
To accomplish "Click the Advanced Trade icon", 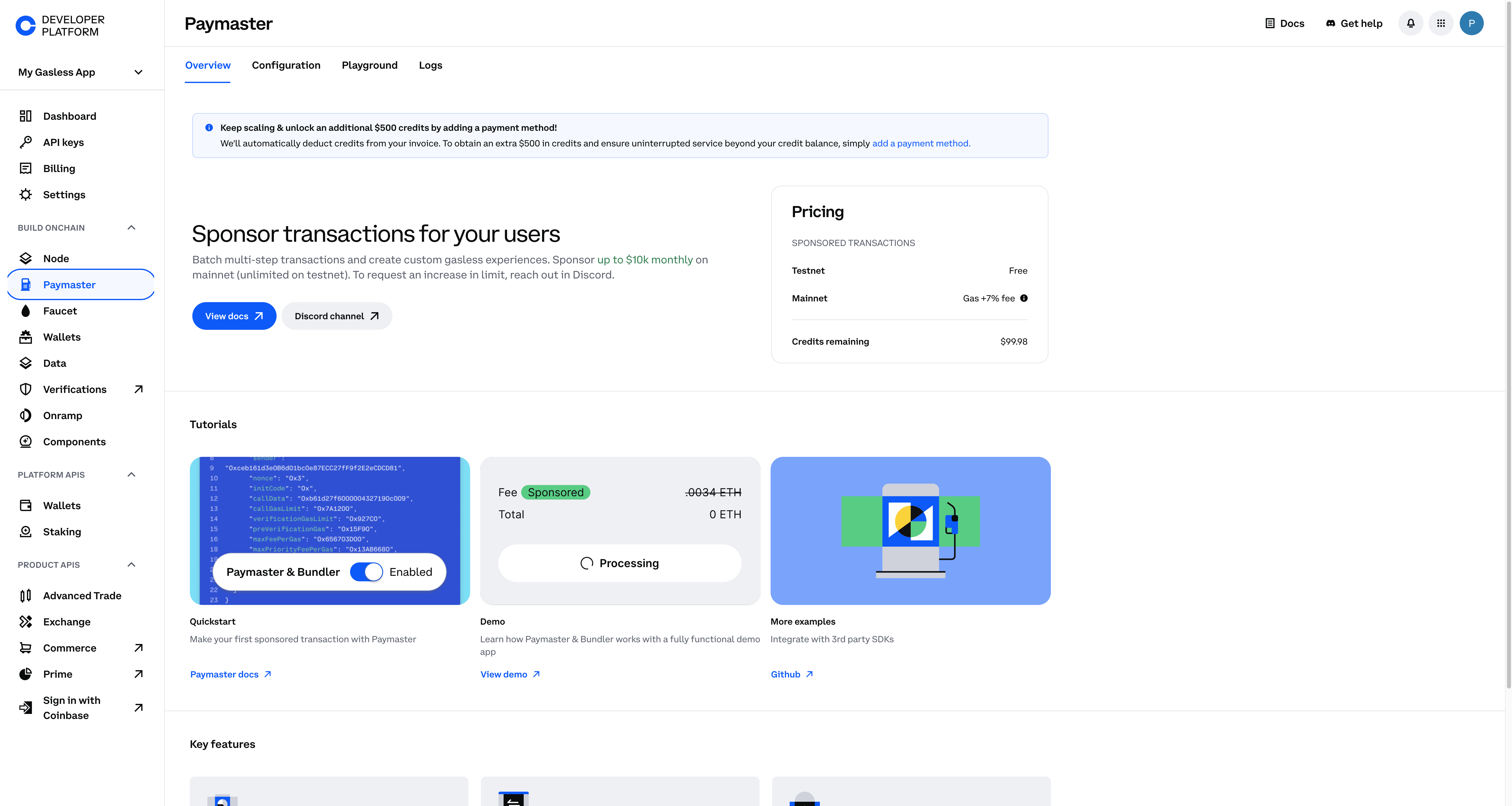I will click(x=26, y=595).
